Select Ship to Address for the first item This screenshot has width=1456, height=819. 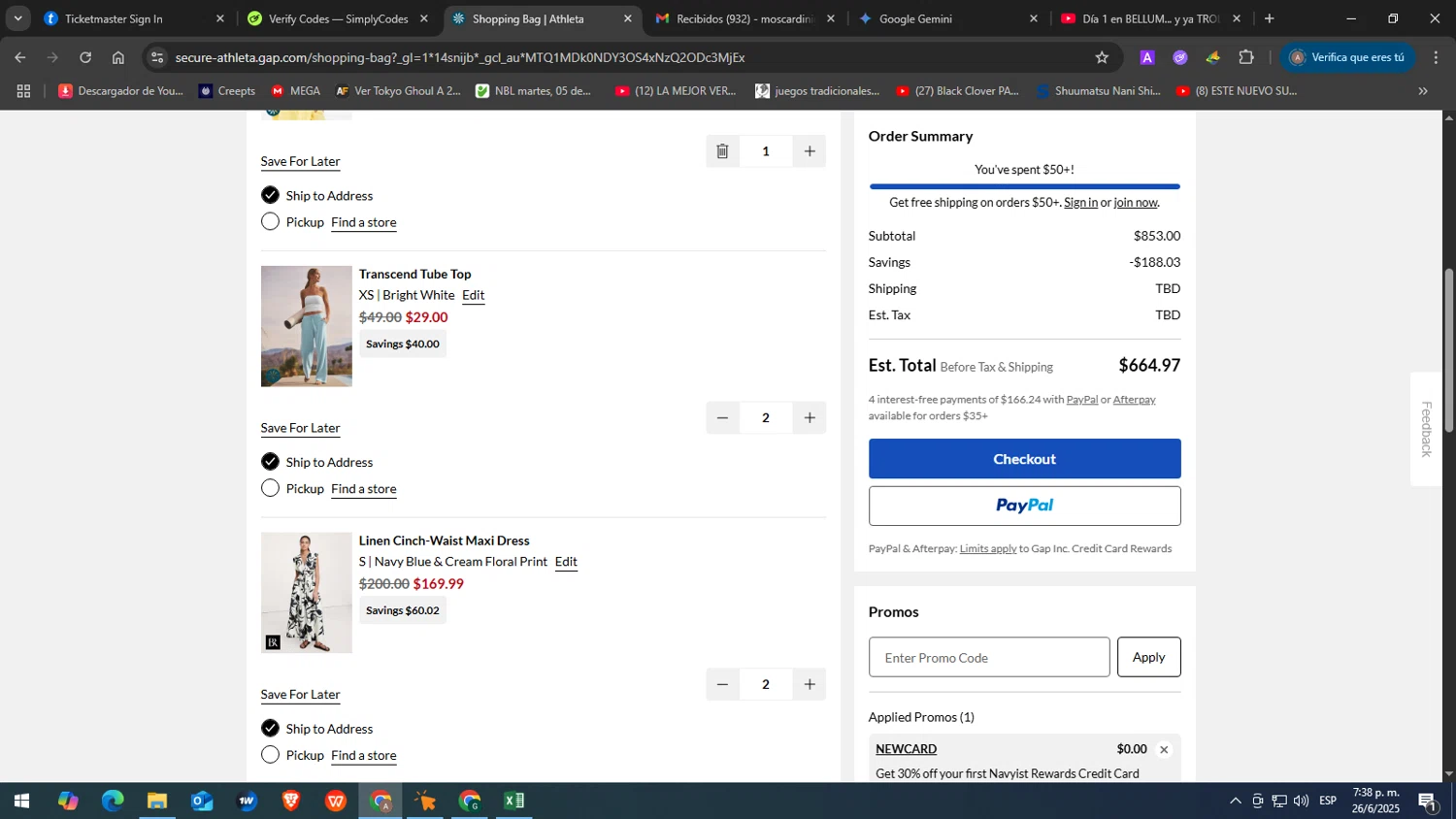pyautogui.click(x=270, y=195)
